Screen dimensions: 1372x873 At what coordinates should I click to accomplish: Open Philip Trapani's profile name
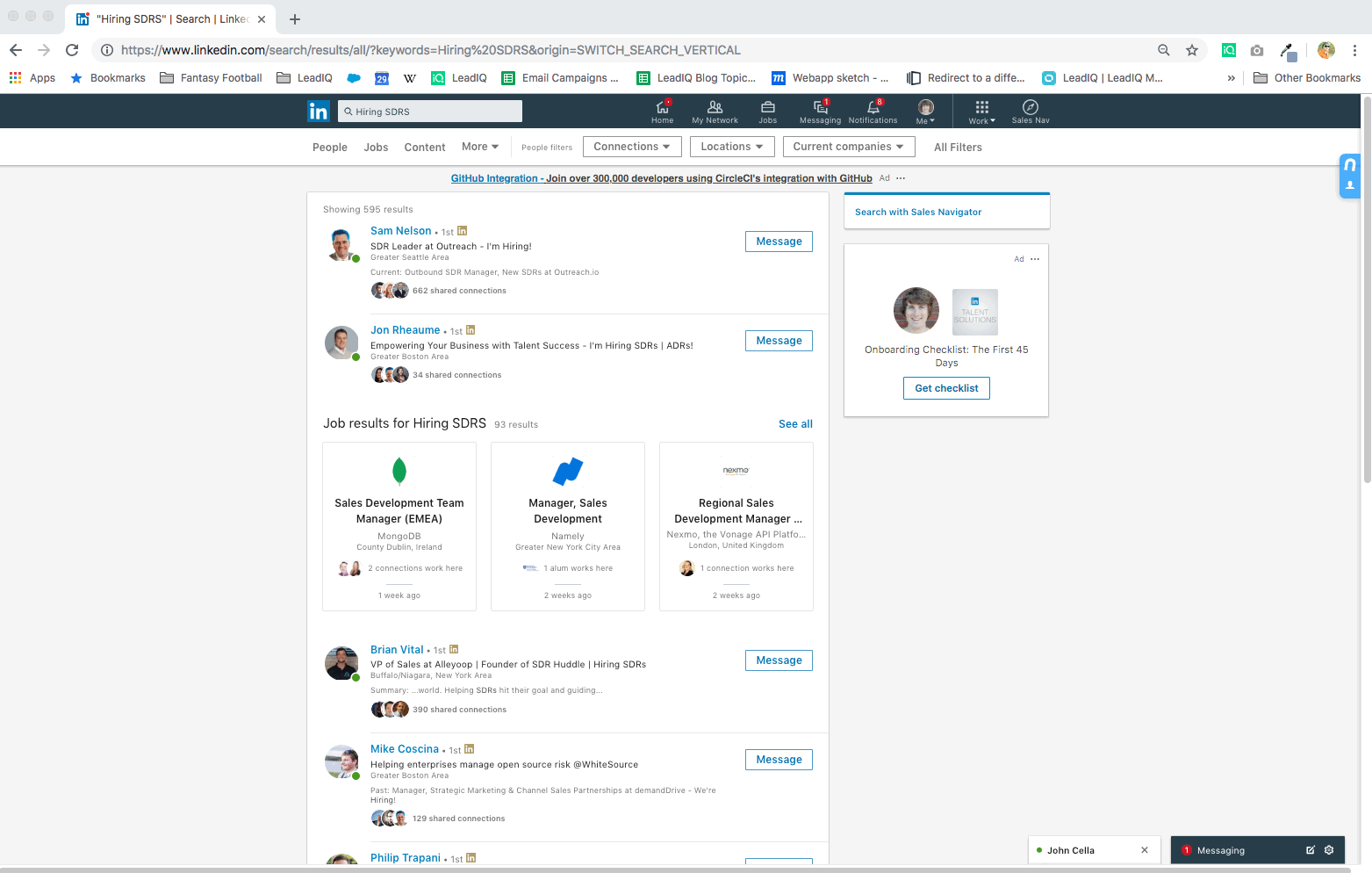[x=405, y=858]
